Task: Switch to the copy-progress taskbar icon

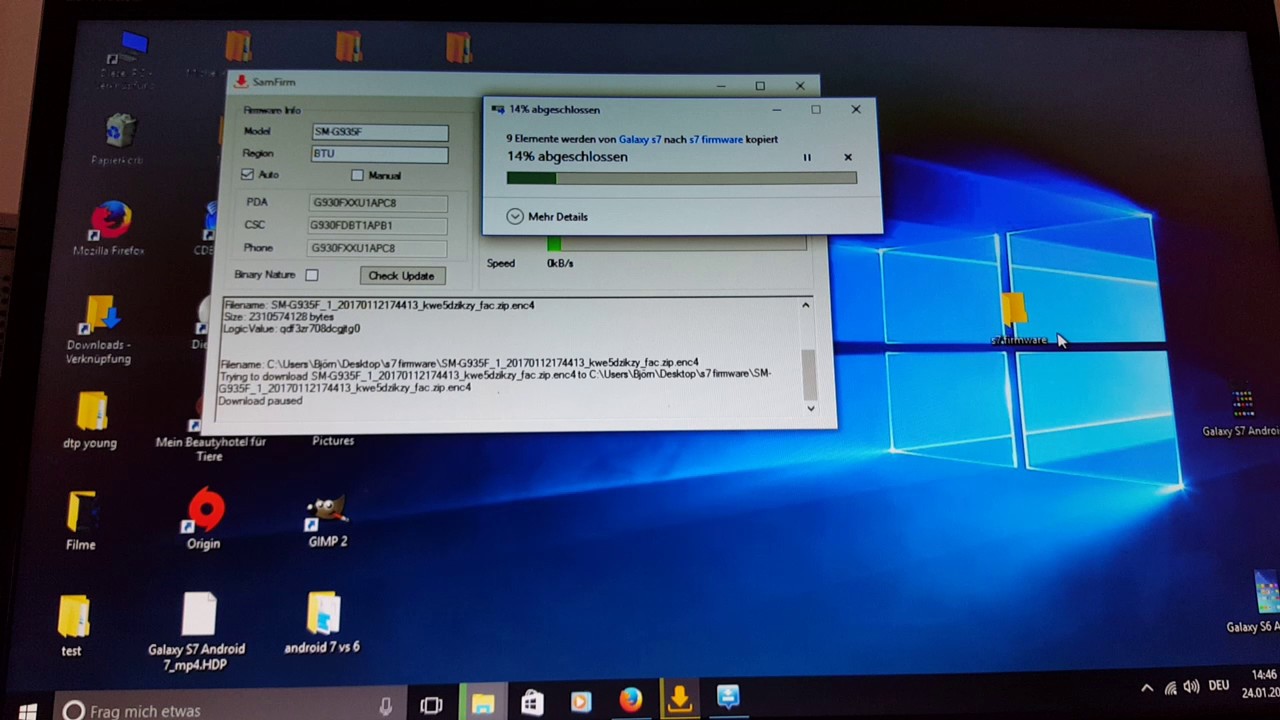Action: point(728,697)
